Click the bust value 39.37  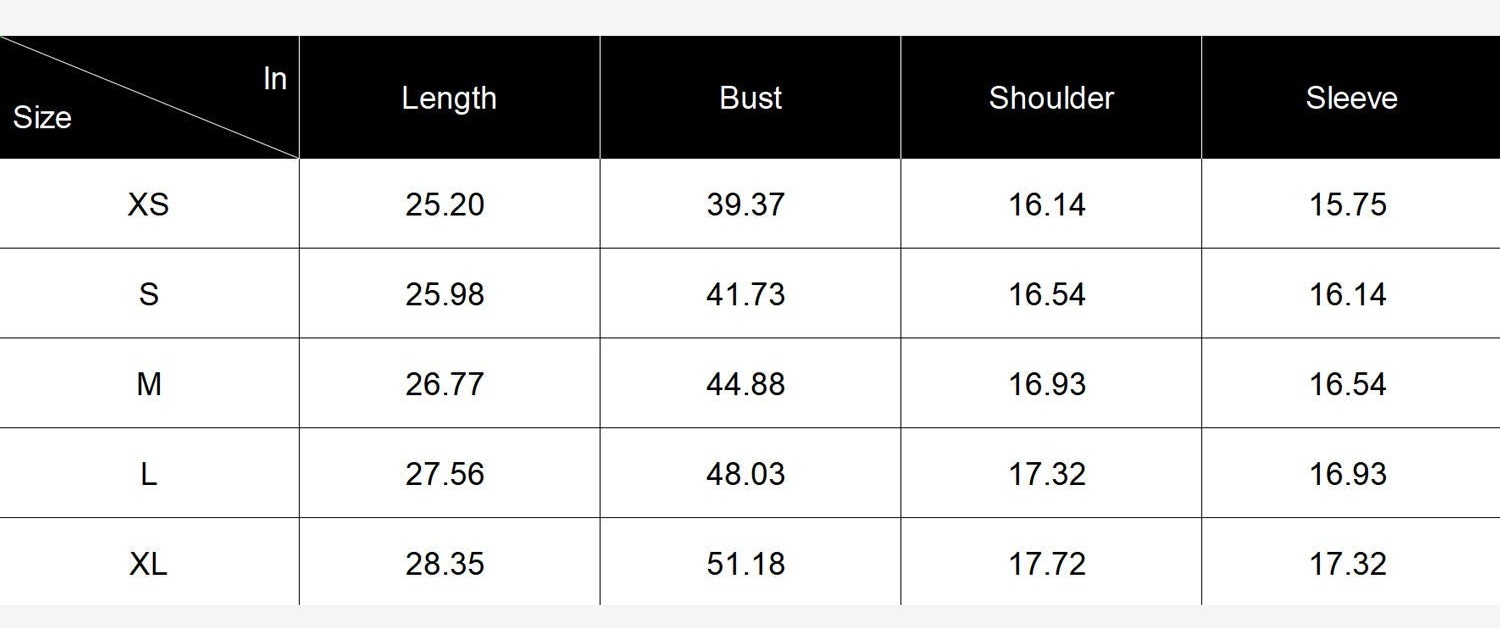click(746, 204)
